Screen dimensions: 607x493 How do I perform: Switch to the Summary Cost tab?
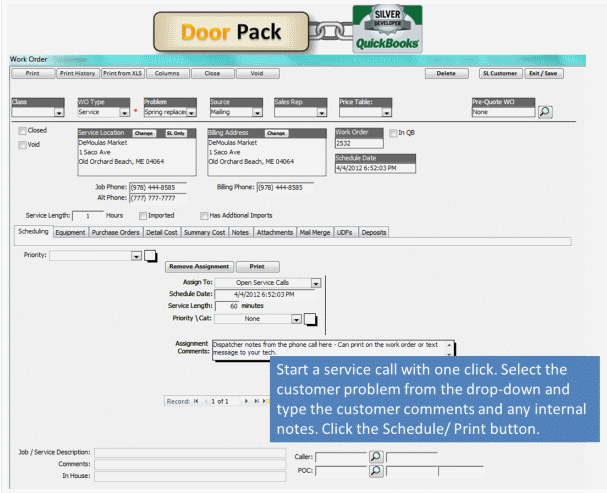pos(204,232)
